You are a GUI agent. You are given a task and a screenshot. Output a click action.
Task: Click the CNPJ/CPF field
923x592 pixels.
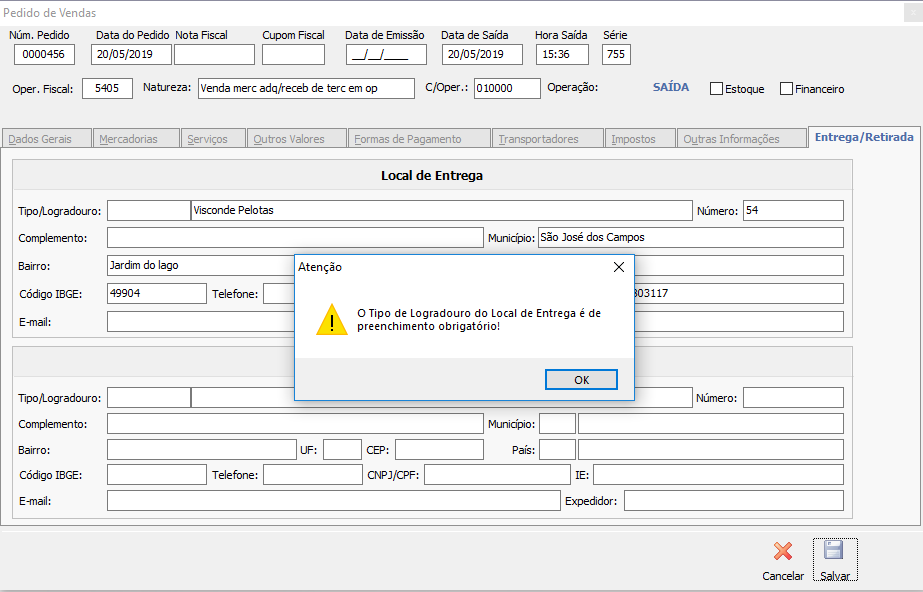click(497, 475)
